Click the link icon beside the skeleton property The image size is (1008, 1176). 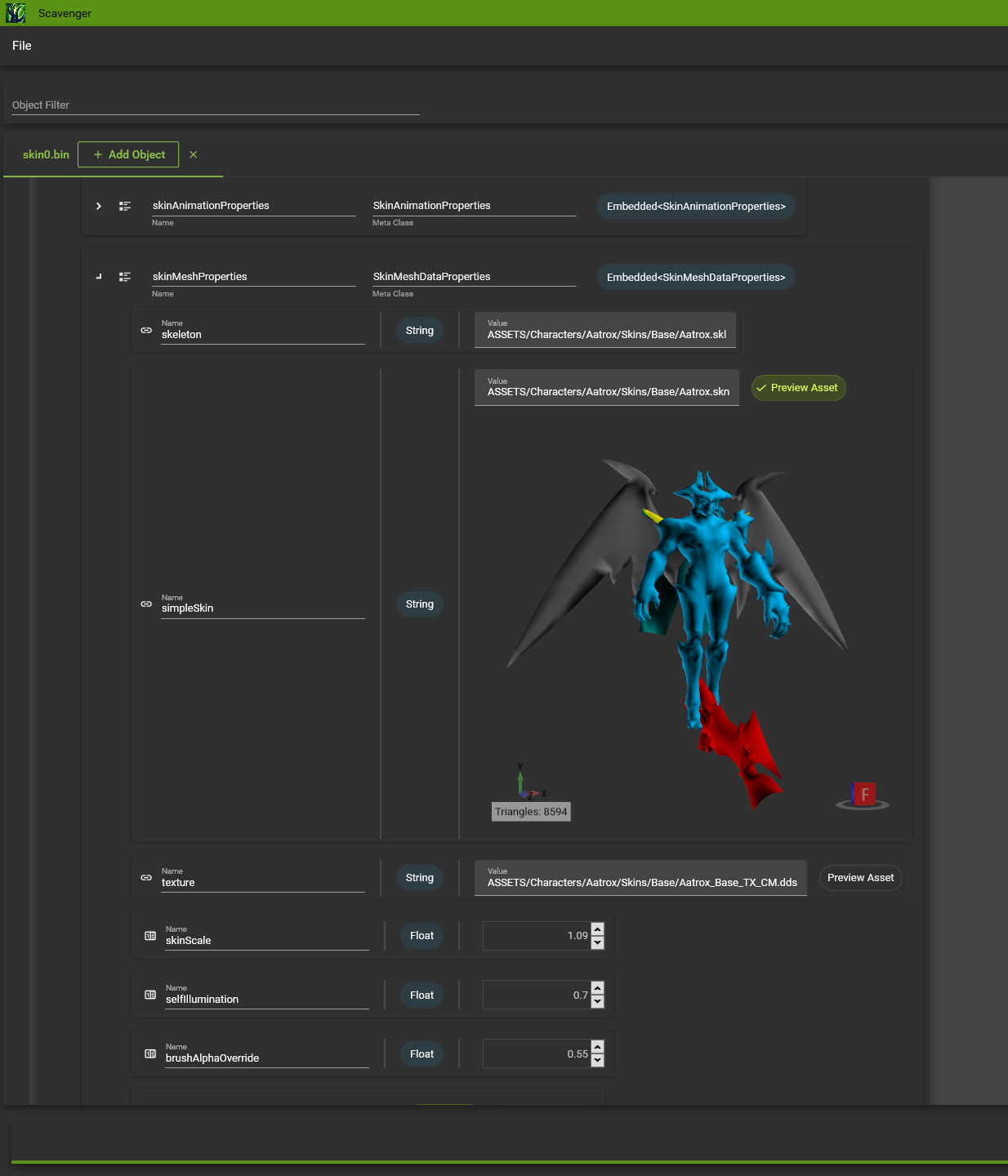[x=145, y=330]
